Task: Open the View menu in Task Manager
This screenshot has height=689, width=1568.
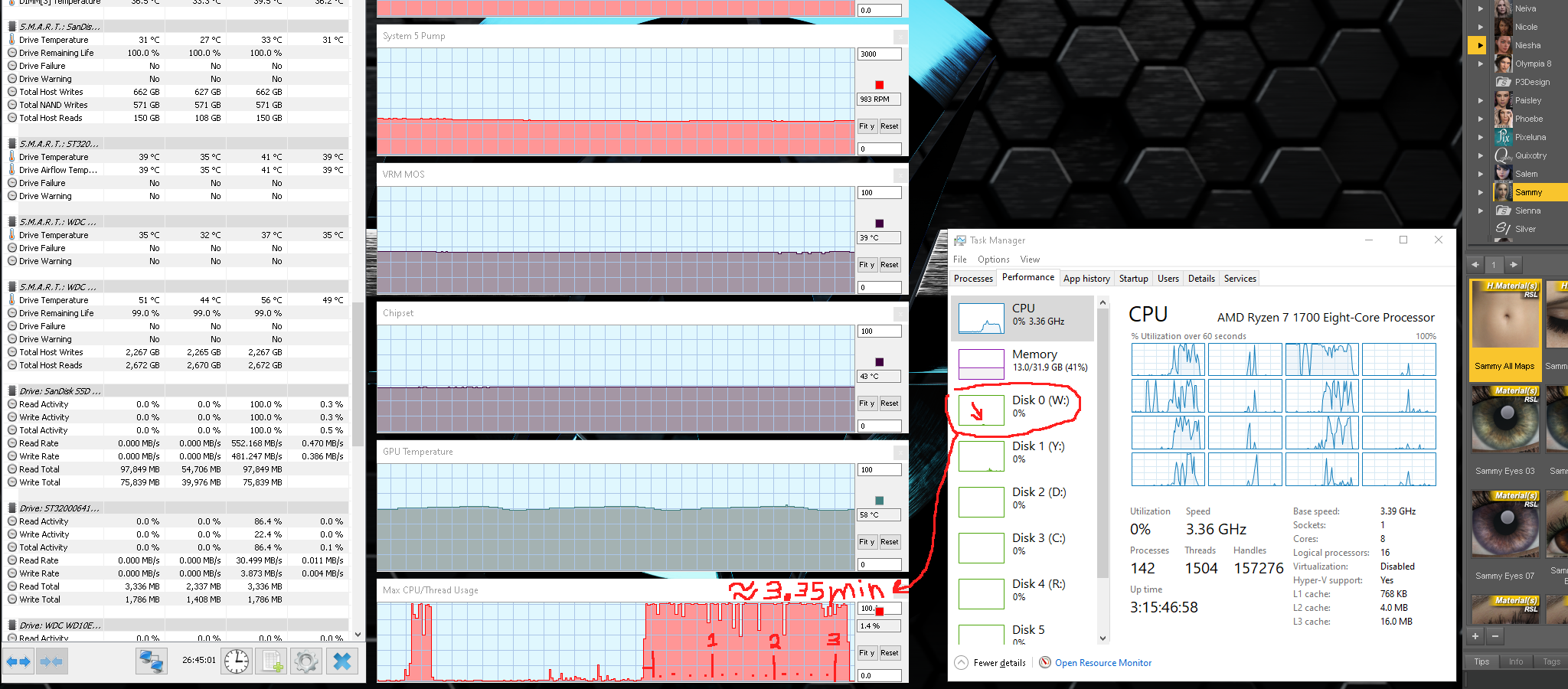Action: [x=1030, y=260]
